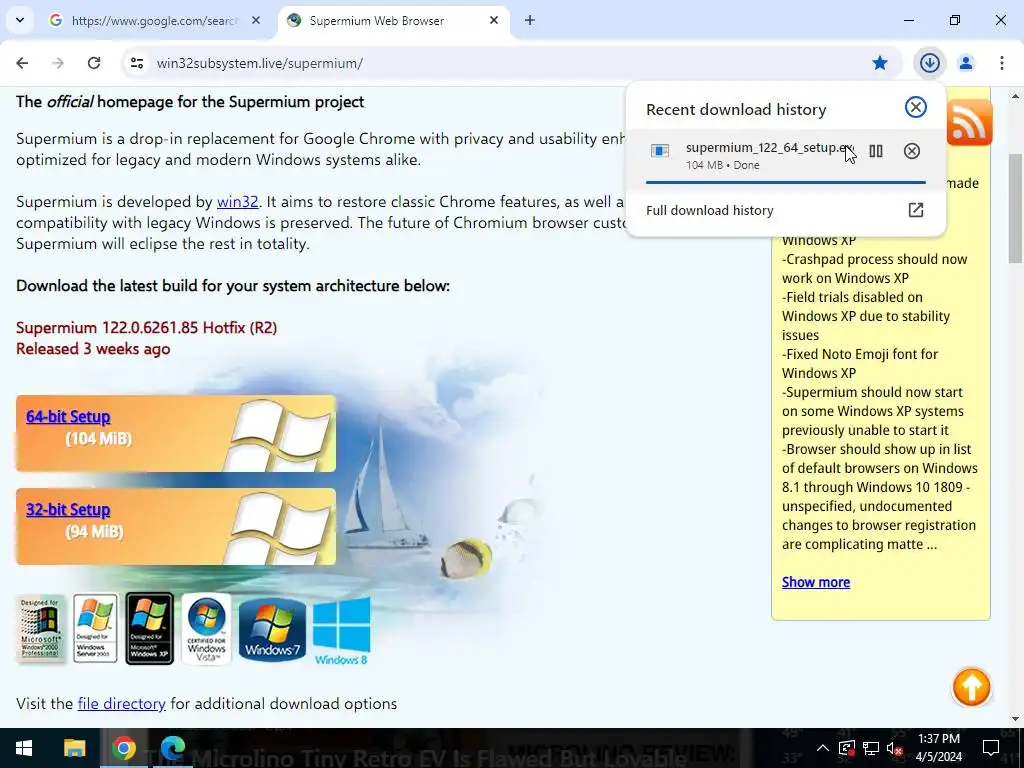Open File Explorer from the taskbar

(x=74, y=748)
